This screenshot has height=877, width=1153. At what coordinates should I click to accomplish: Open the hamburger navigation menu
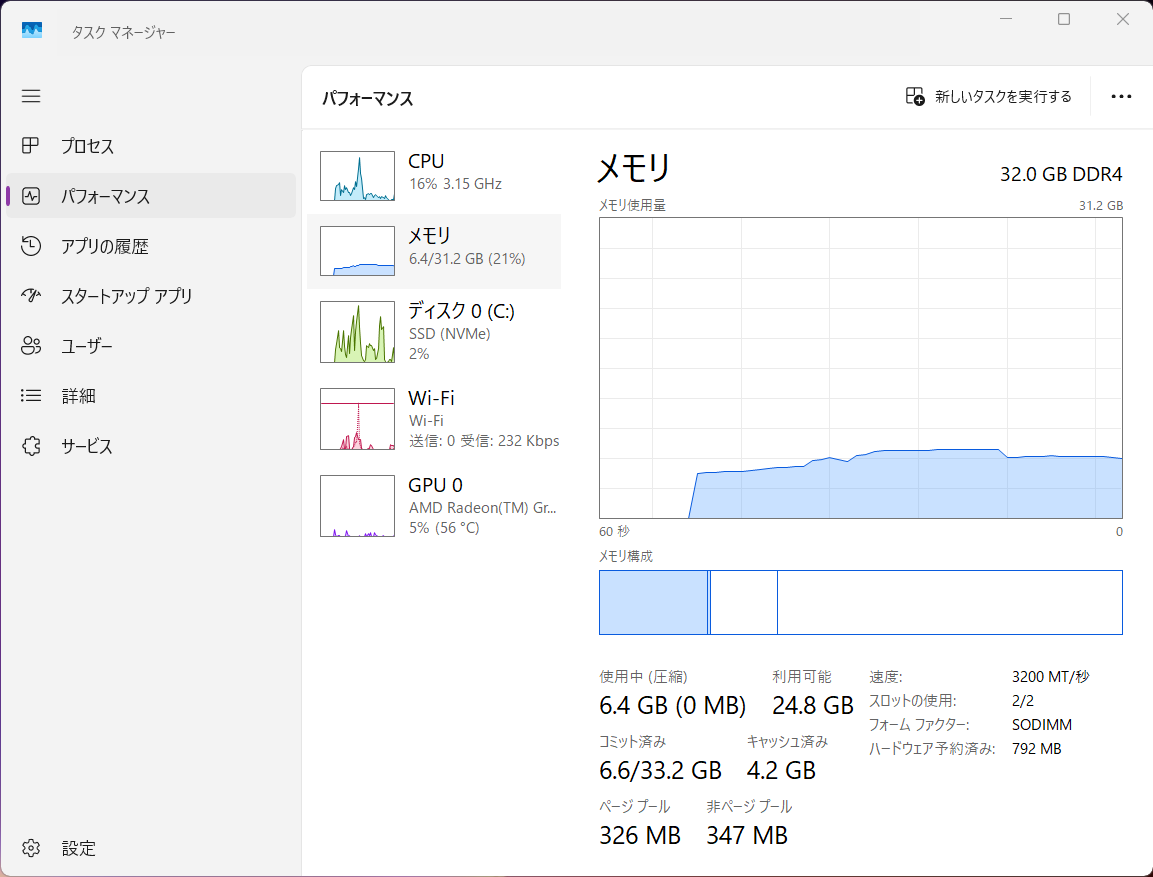click(31, 96)
